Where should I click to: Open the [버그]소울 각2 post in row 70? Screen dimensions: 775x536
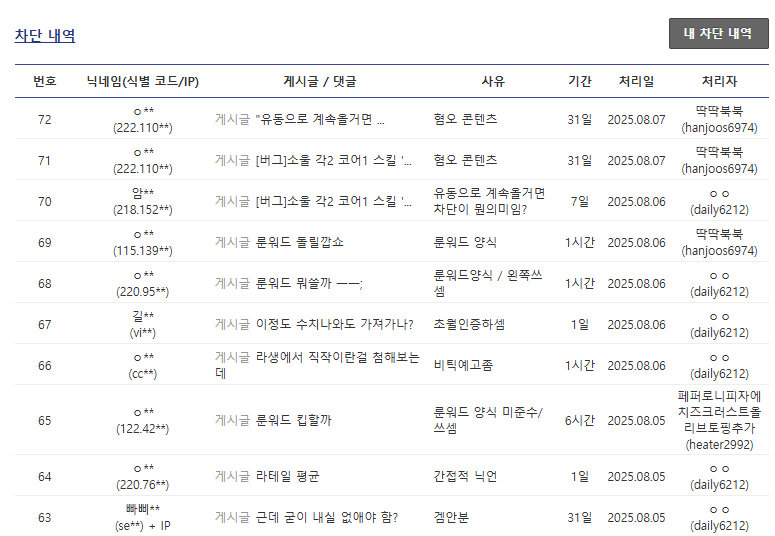point(334,201)
